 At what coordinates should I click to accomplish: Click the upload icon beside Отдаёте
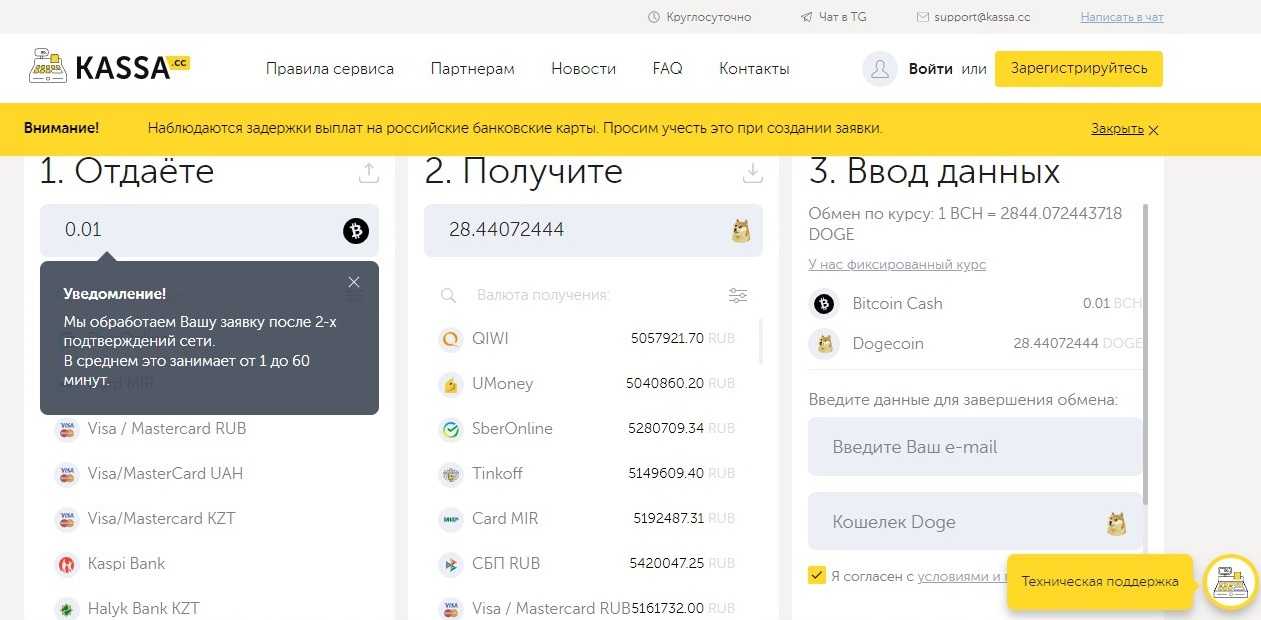point(369,173)
